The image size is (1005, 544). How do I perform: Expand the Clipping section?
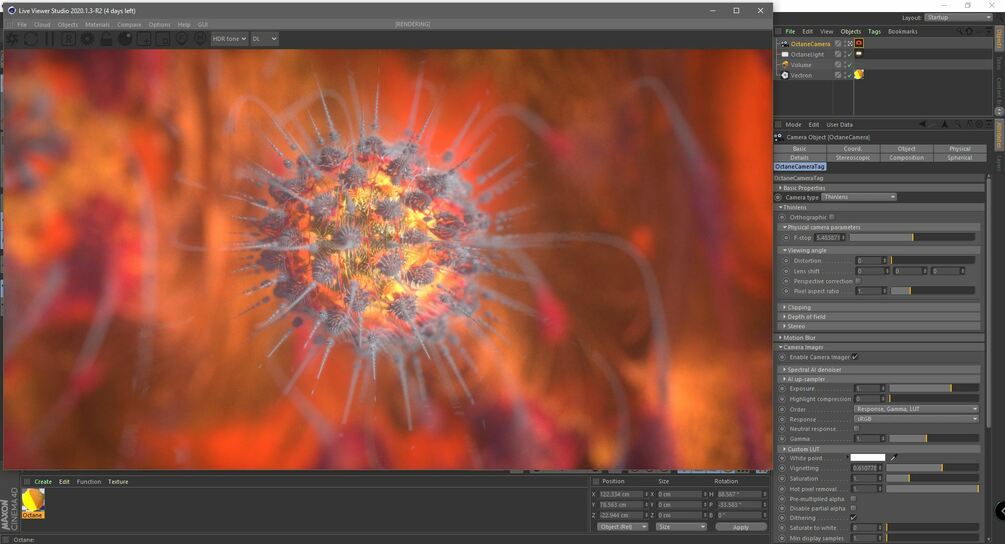pyautogui.click(x=880, y=307)
